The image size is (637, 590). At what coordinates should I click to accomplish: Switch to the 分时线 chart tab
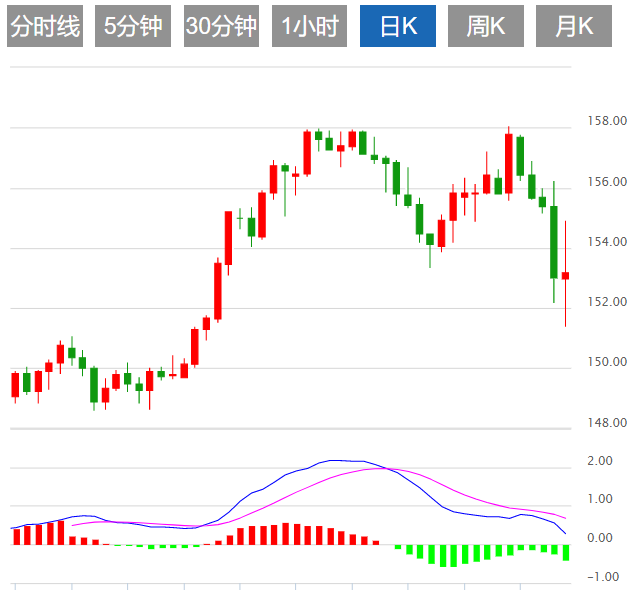(x=45, y=26)
